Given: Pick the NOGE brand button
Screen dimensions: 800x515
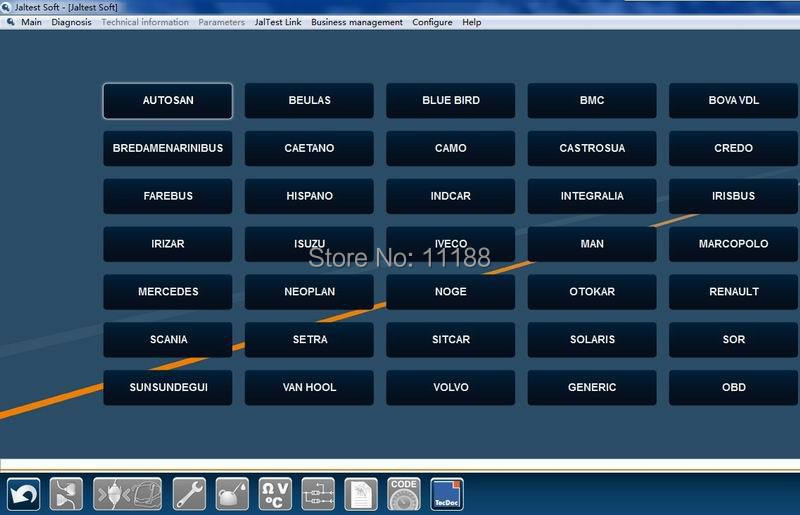Looking at the screenshot, I should pos(451,292).
